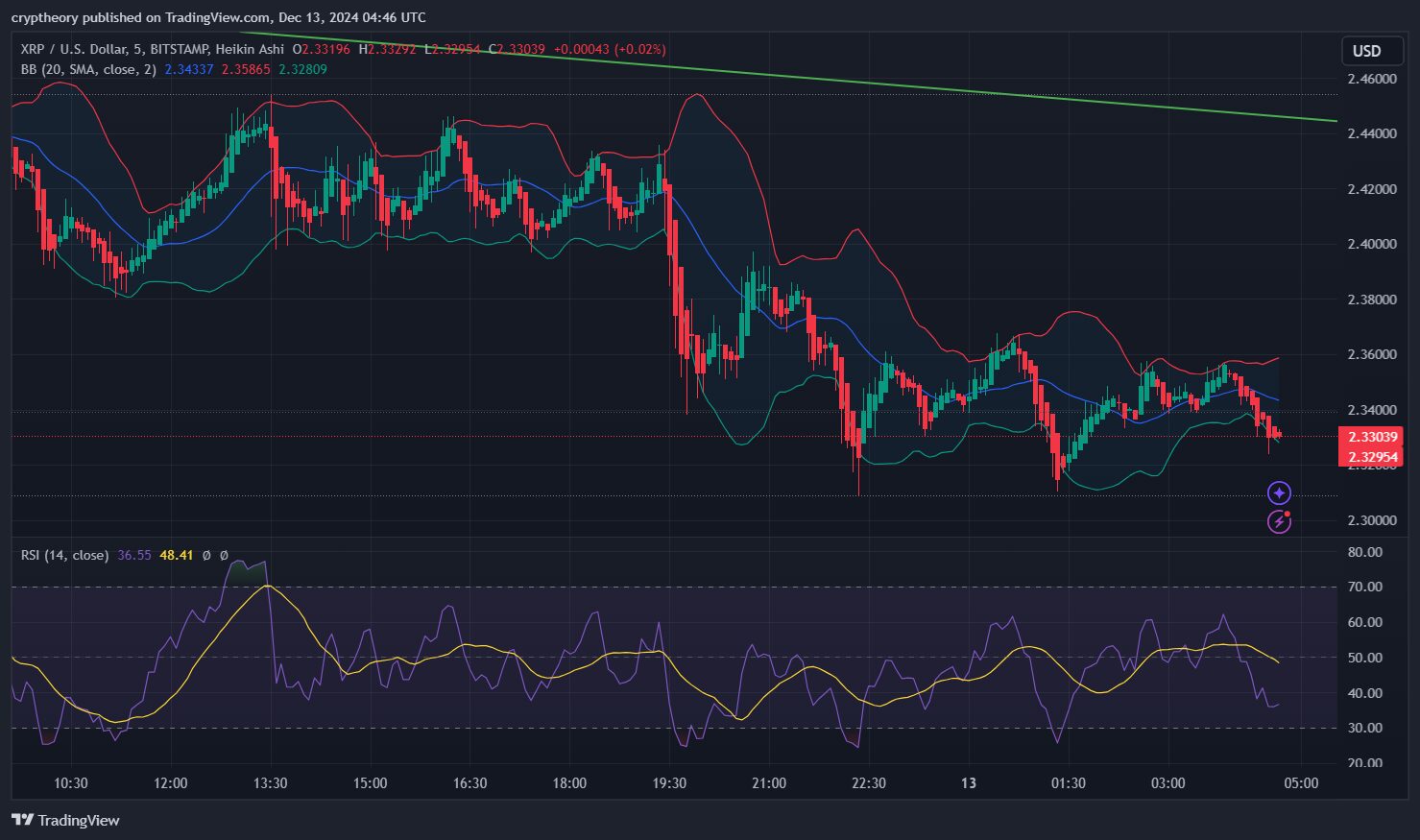Screen dimensions: 1420x840
Task: Click the BB upper value 2.35865
Action: click(x=246, y=69)
